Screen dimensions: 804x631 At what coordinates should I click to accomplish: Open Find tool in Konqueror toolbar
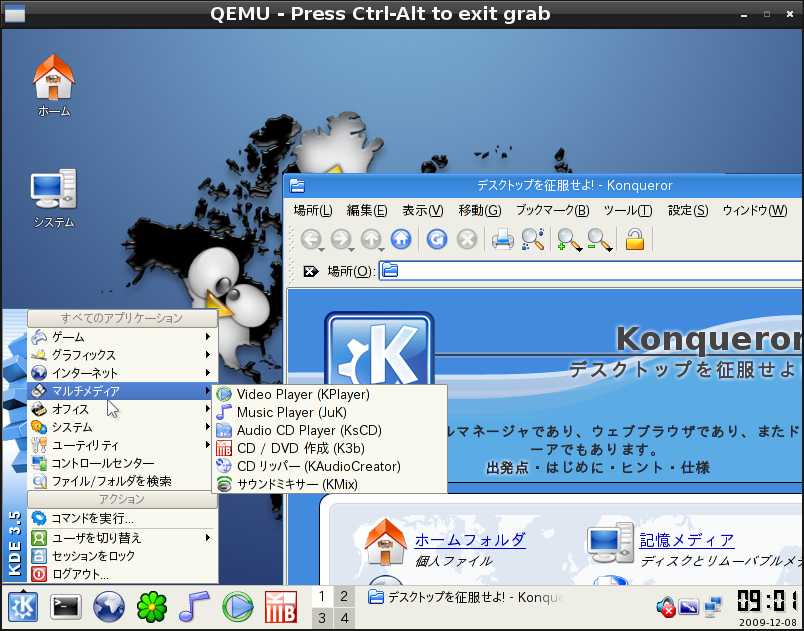coord(533,239)
